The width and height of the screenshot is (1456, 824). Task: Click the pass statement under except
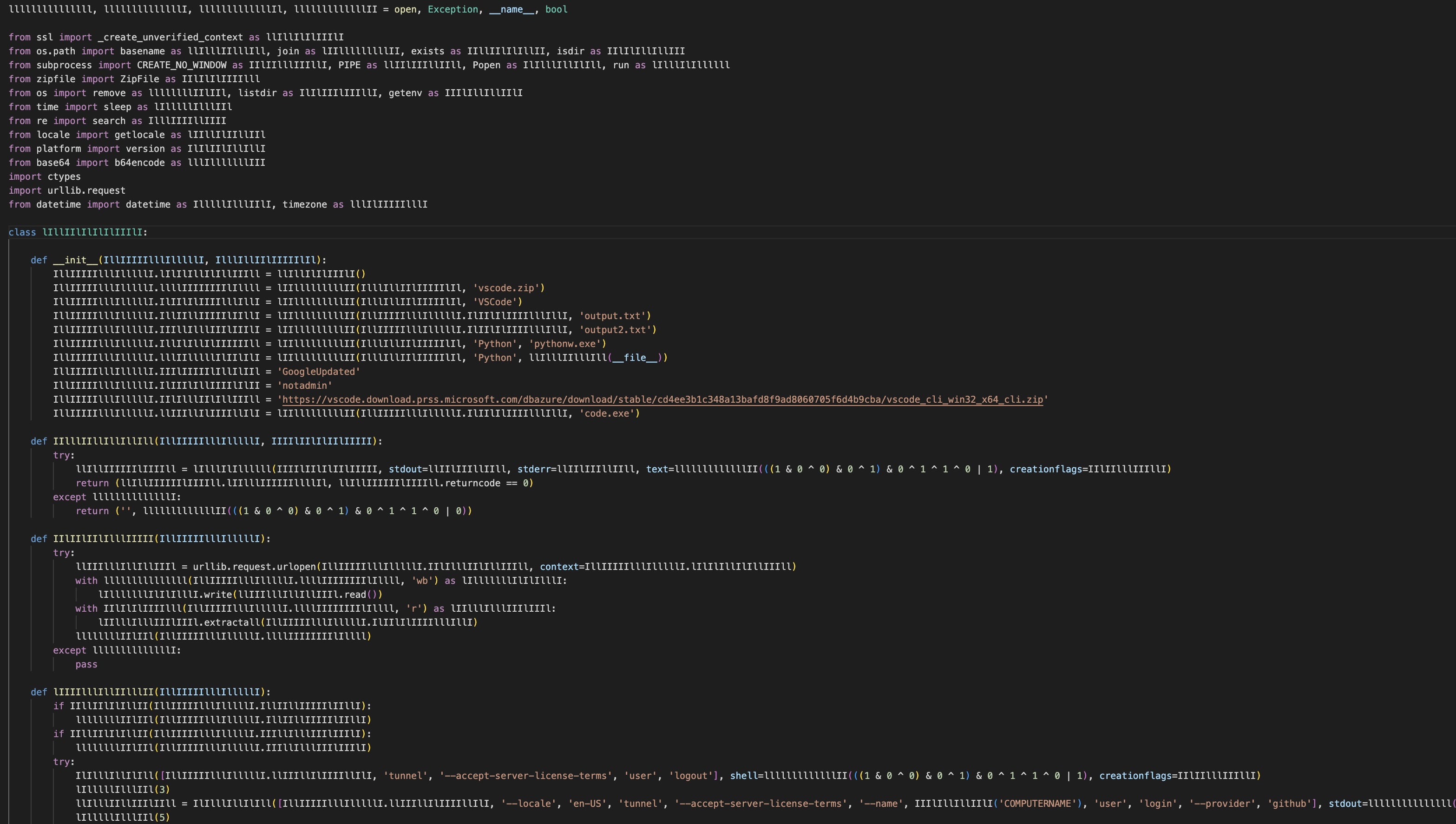click(86, 664)
